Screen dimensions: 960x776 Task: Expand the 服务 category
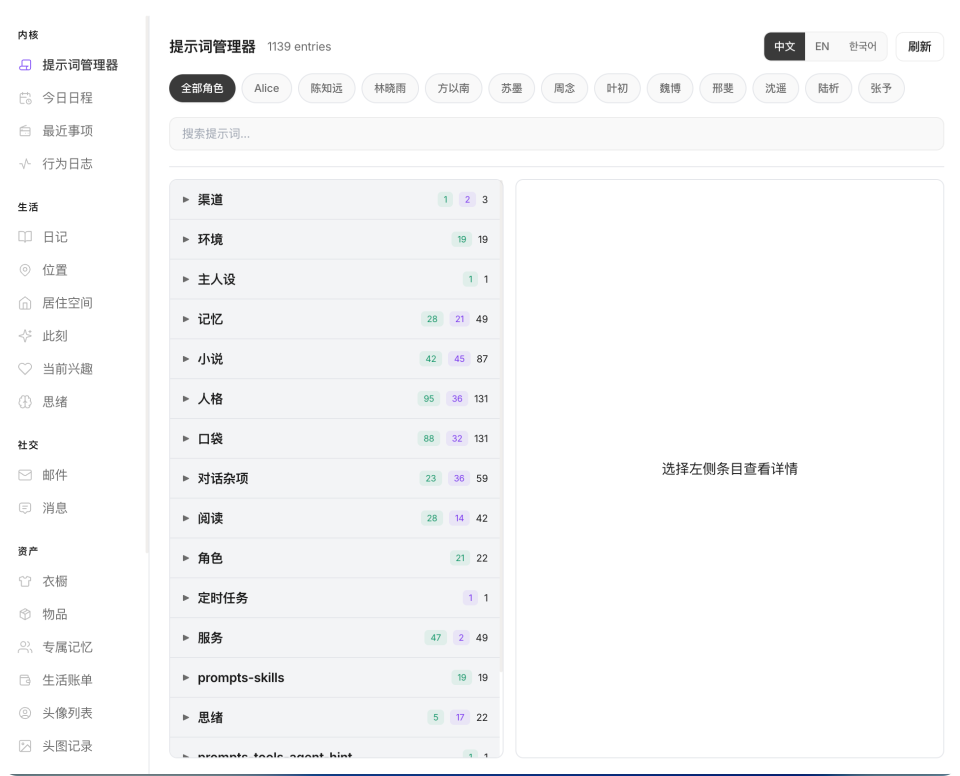pos(335,638)
